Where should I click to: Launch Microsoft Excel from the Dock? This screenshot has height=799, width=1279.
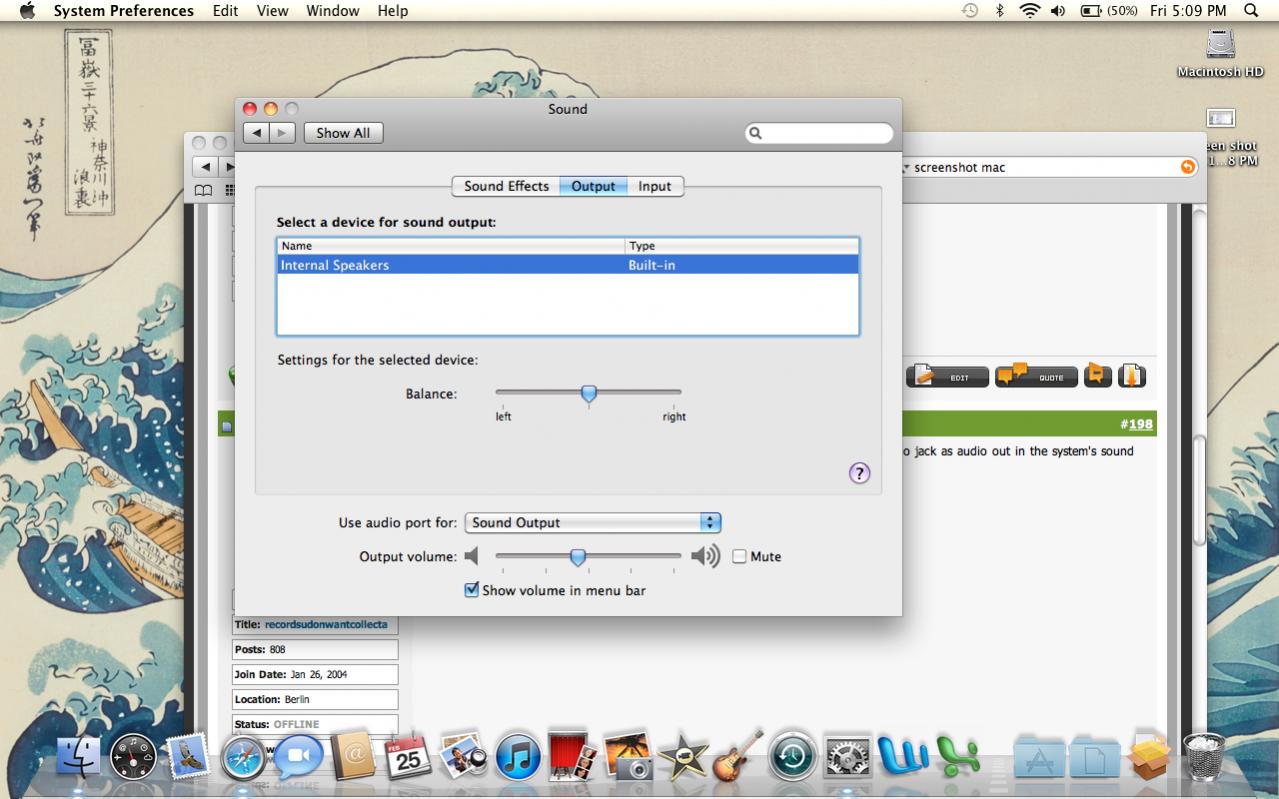[957, 757]
